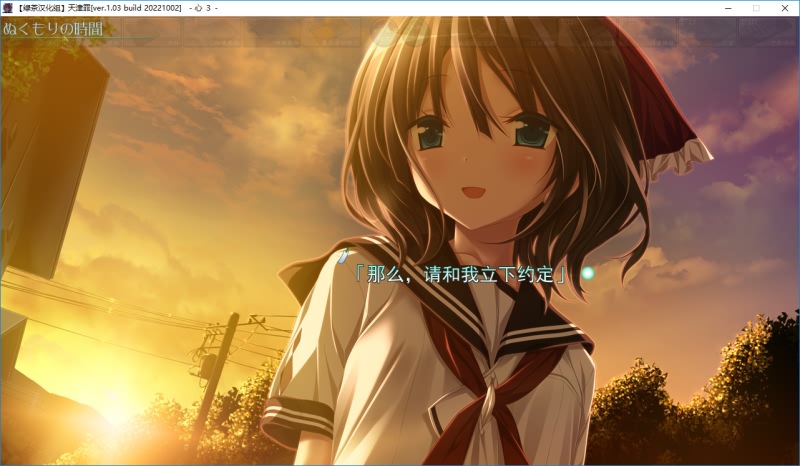Click the glowing advance indicator after the dialogue
800x466 pixels.
click(x=588, y=273)
